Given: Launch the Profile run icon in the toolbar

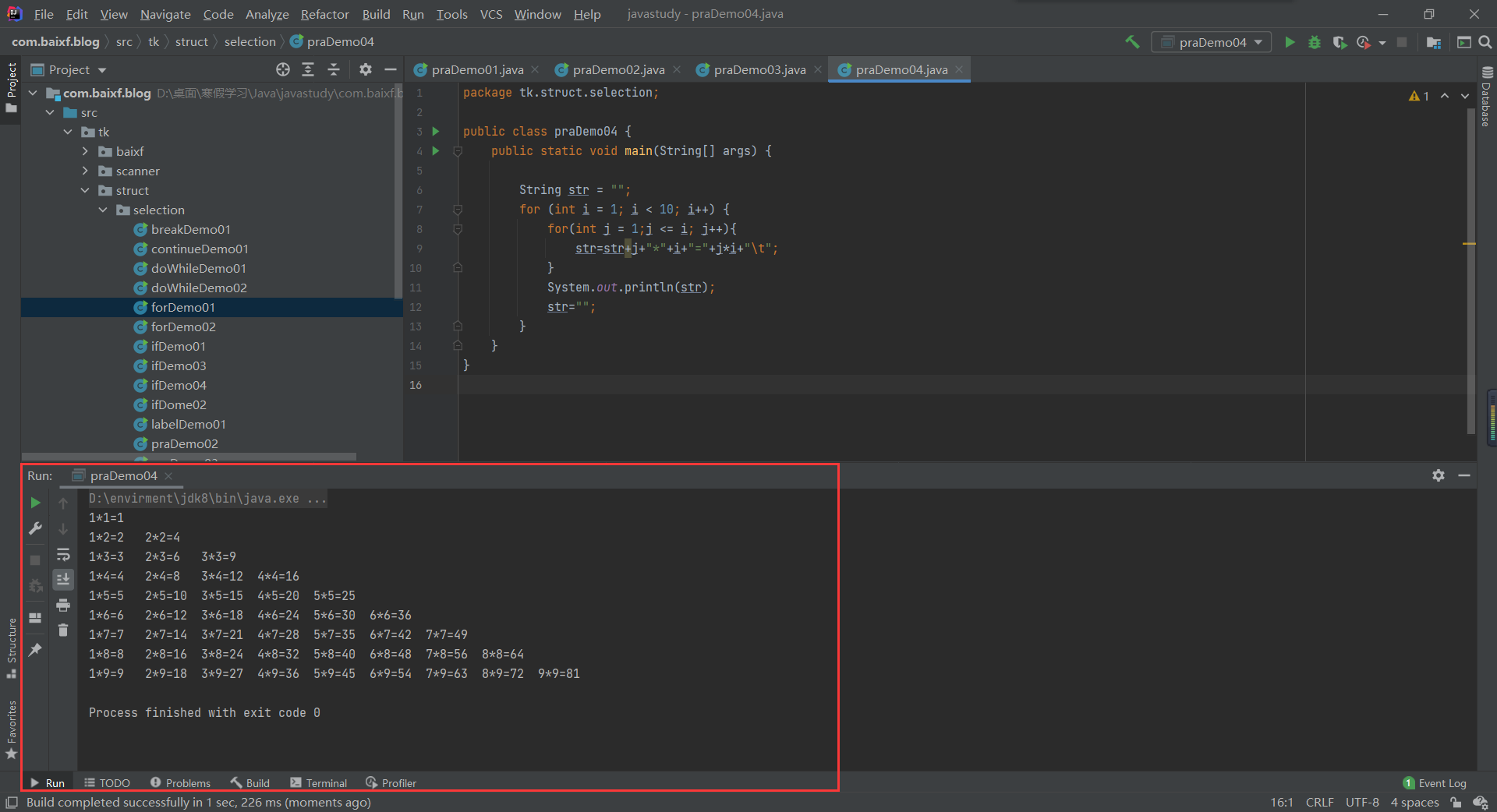Looking at the screenshot, I should 1363,42.
